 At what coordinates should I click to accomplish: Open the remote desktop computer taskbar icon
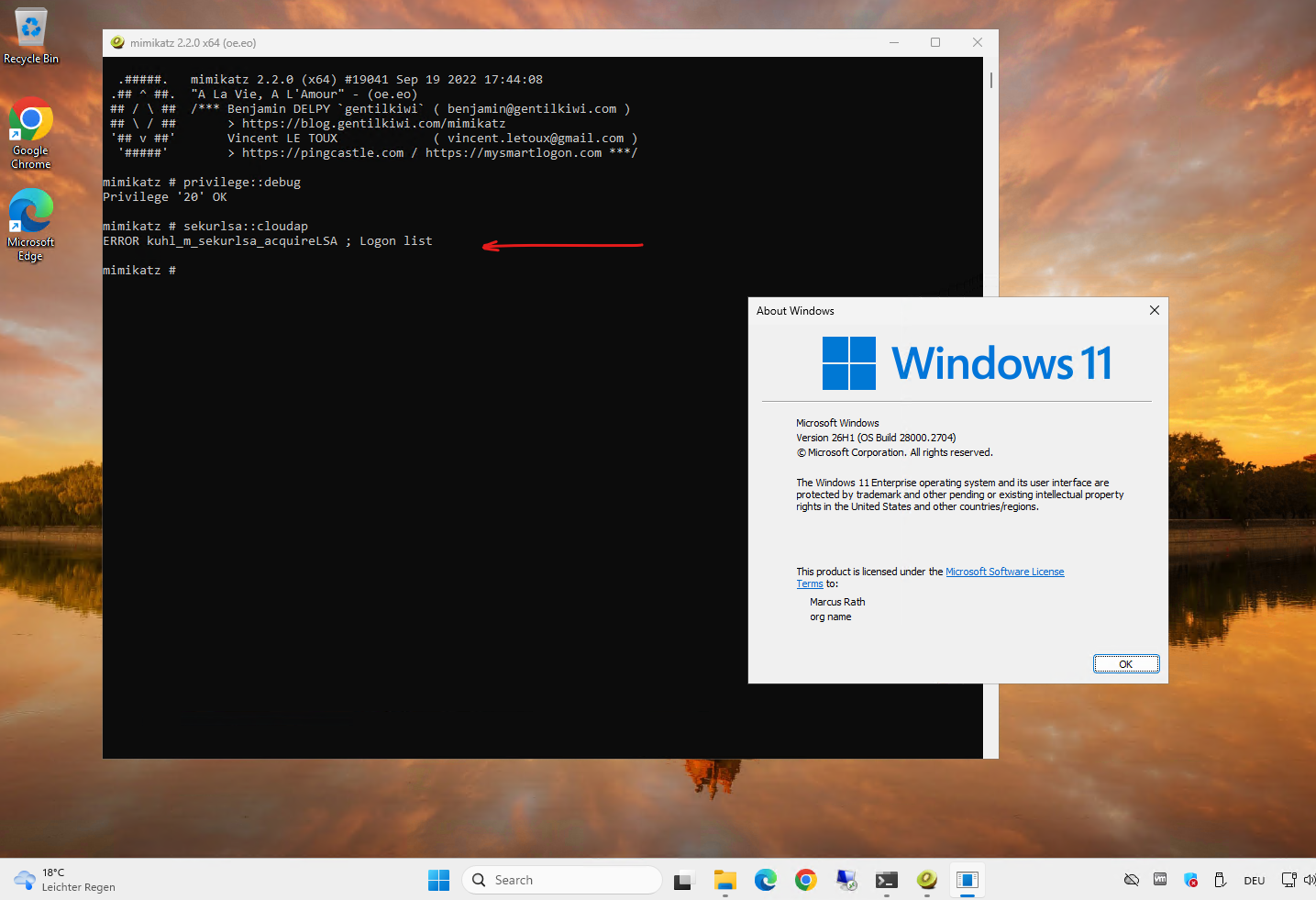pyautogui.click(x=846, y=881)
